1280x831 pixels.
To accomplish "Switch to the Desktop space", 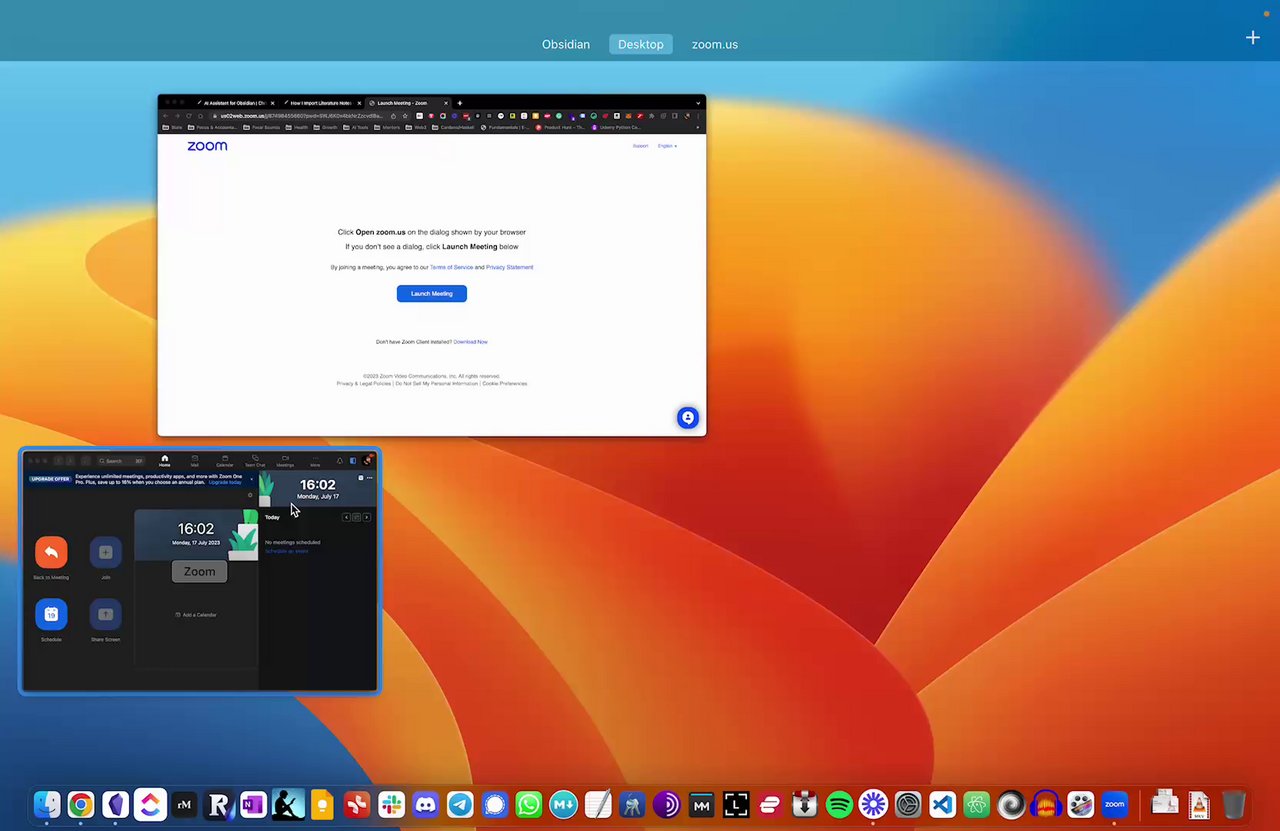I will point(641,44).
